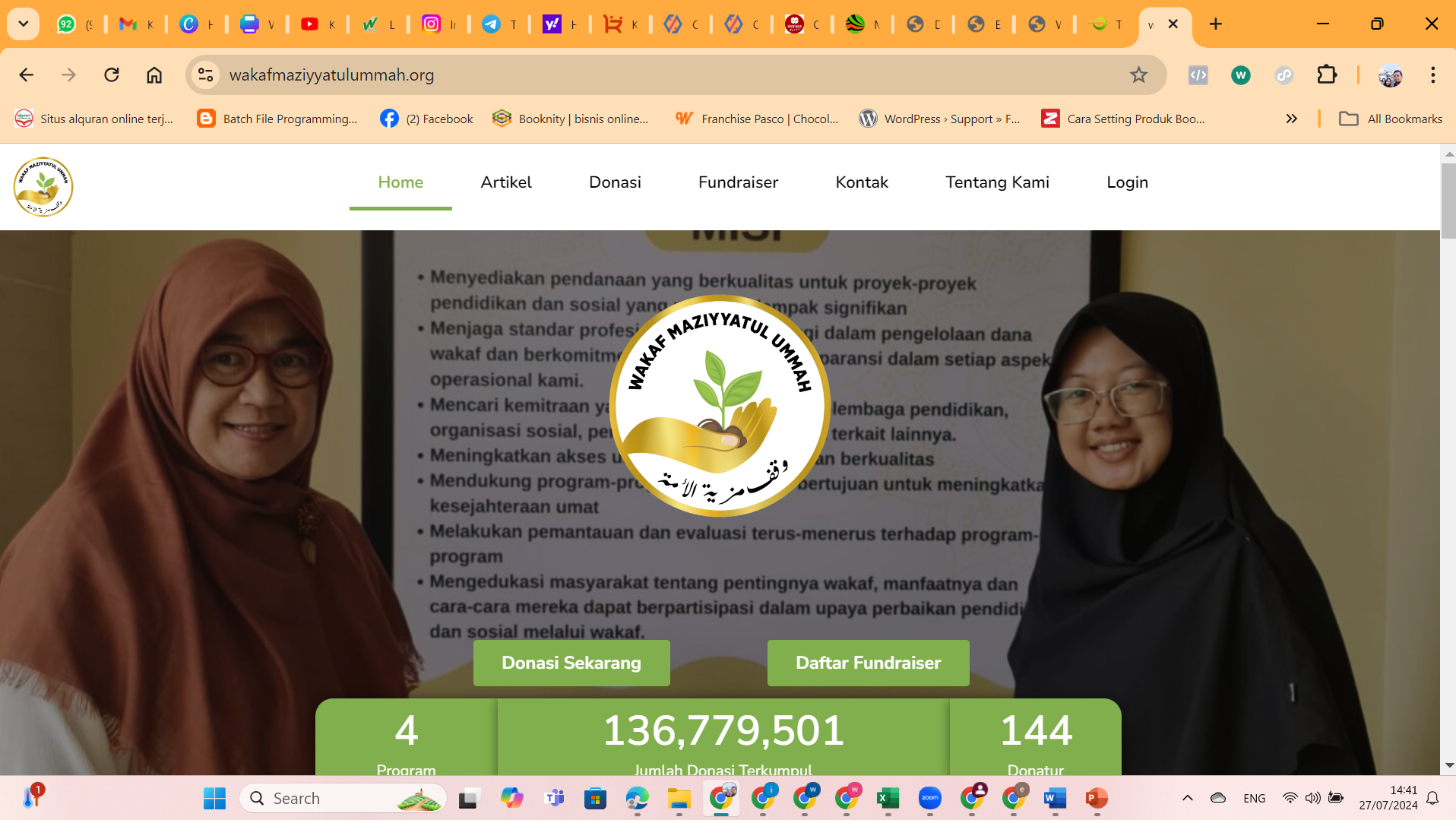Click the Daftar Fundraiser button
The width and height of the screenshot is (1456, 820).
click(868, 663)
